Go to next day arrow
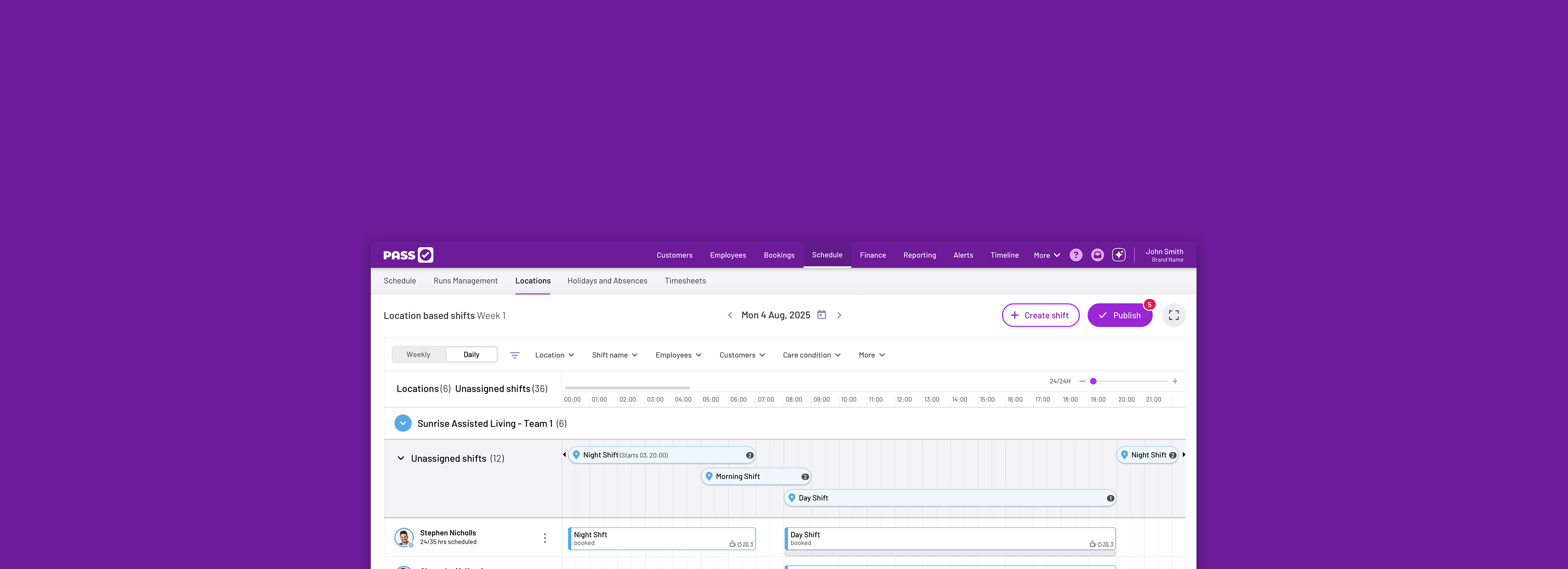This screenshot has height=569, width=1568. pyautogui.click(x=839, y=315)
